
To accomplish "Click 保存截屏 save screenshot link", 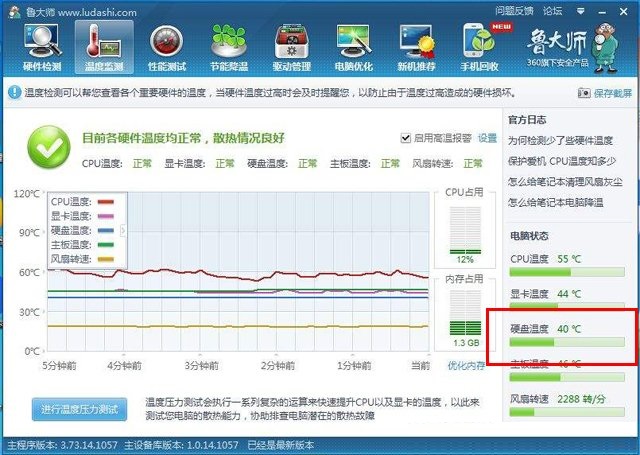I will point(613,93).
